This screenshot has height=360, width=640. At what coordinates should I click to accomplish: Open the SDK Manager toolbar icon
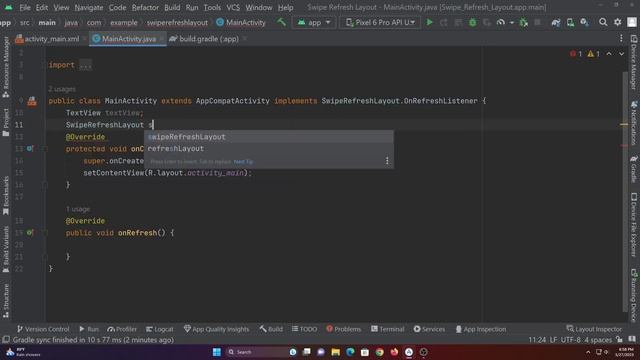(x=584, y=22)
